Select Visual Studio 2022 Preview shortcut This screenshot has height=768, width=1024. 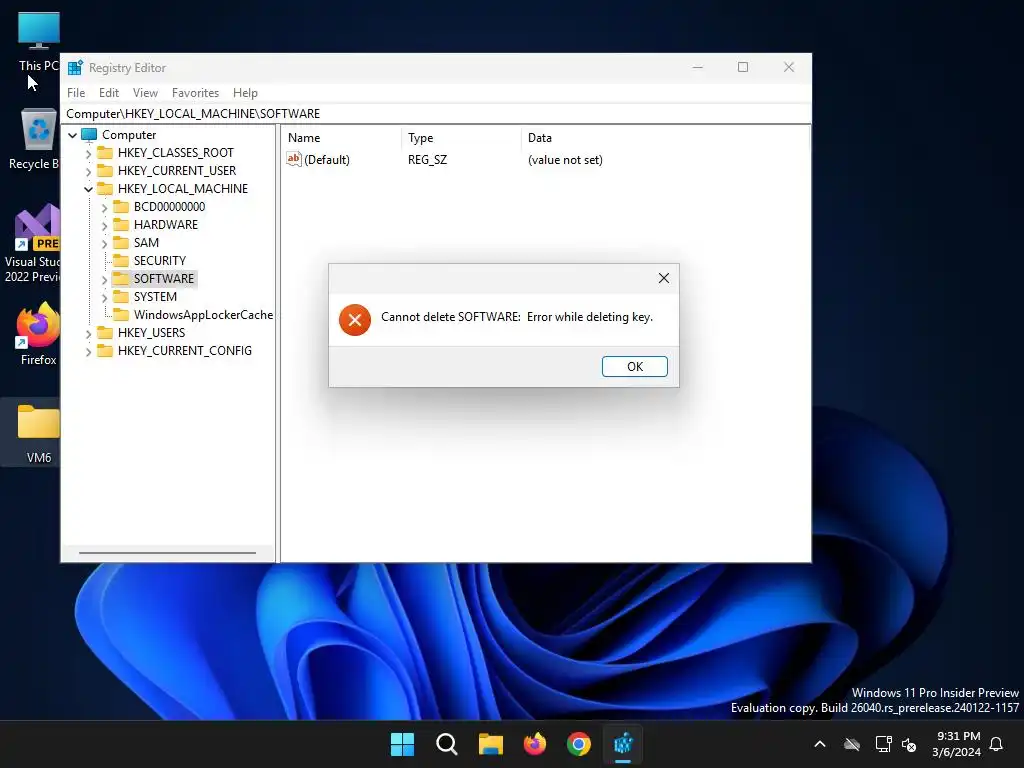pos(33,244)
